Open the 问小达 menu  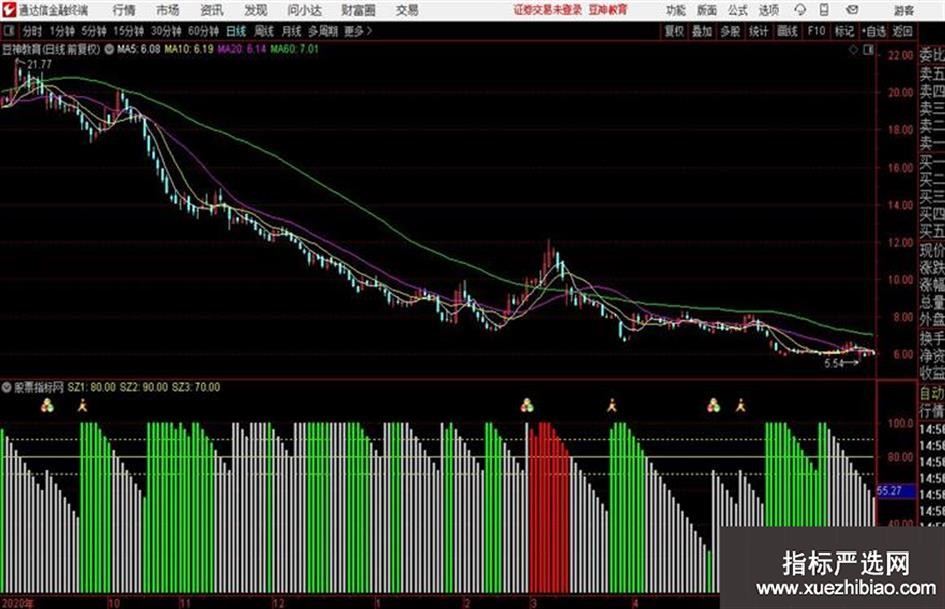click(x=304, y=10)
